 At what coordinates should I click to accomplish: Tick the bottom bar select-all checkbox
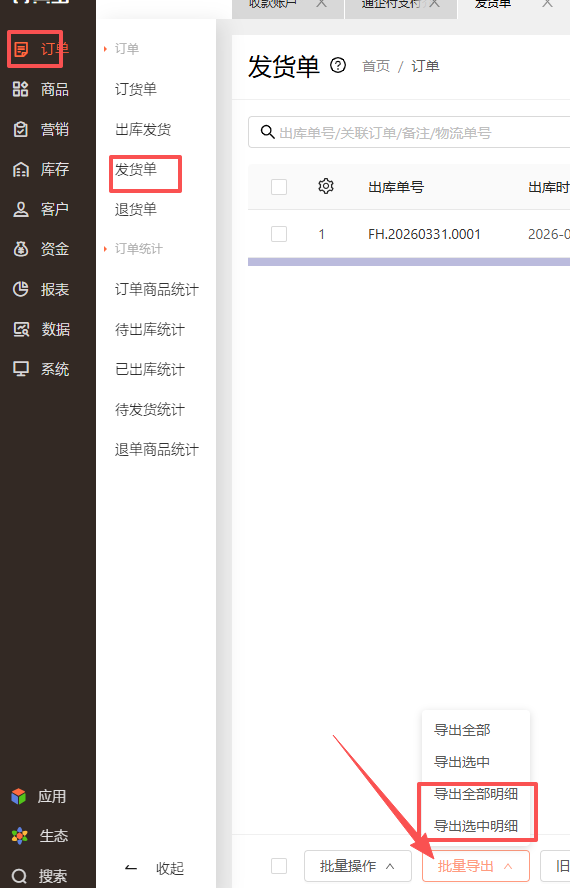pos(279,866)
